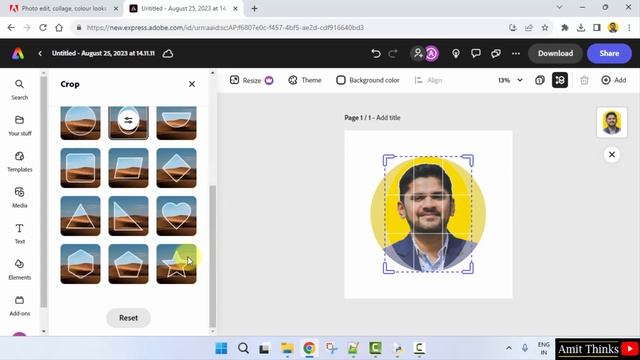Open the lightbulb tips icon

[456, 53]
